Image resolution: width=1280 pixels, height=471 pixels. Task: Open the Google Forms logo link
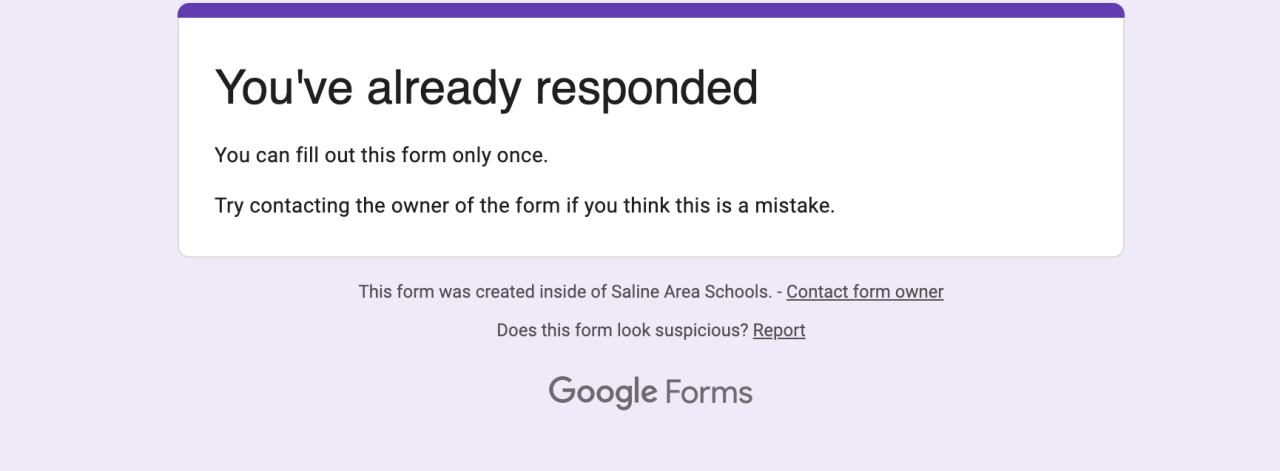[x=650, y=391]
